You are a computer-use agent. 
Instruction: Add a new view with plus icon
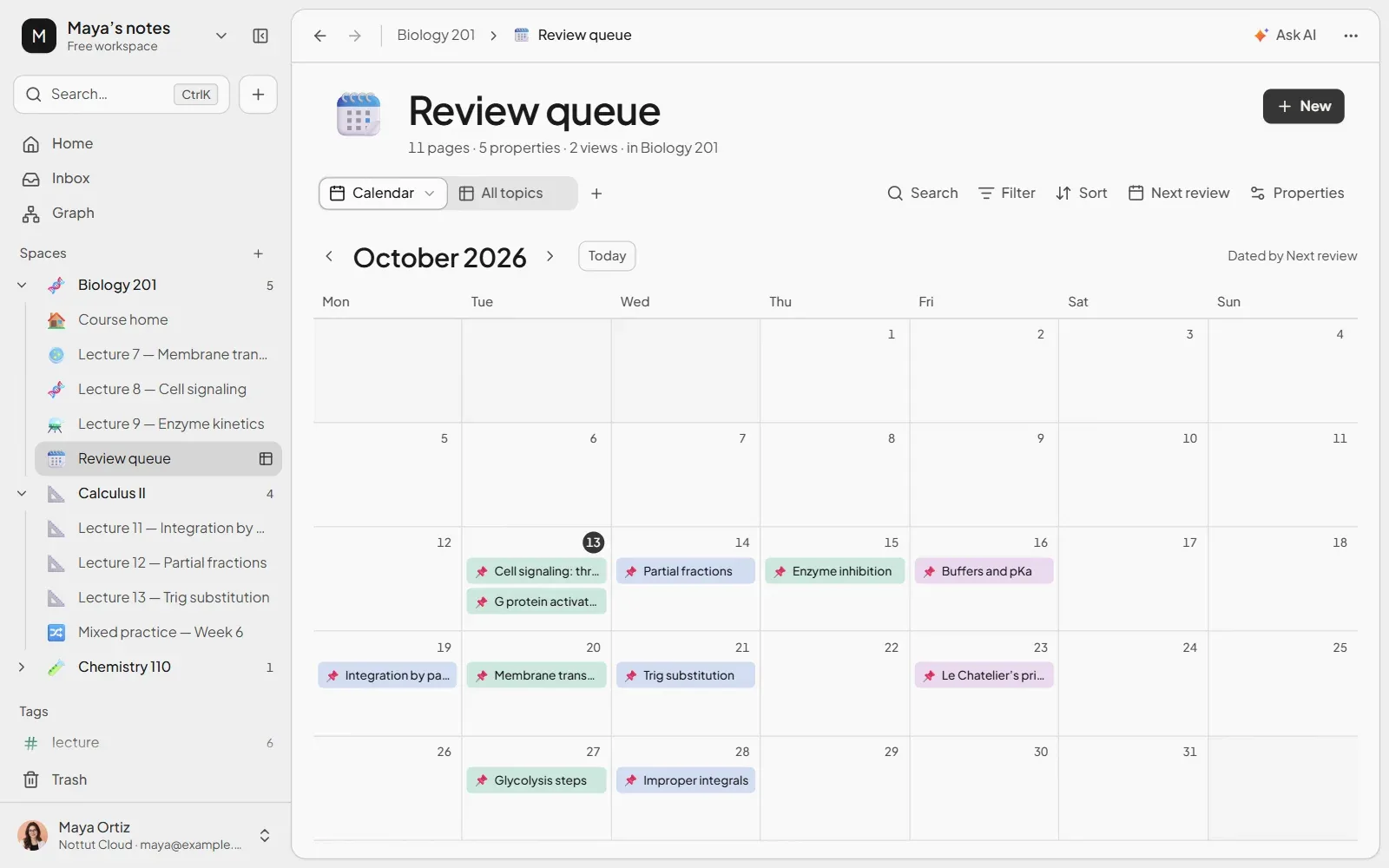pos(596,194)
